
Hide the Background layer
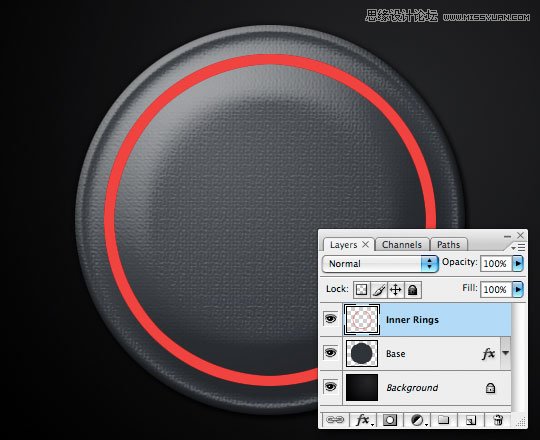tap(331, 387)
